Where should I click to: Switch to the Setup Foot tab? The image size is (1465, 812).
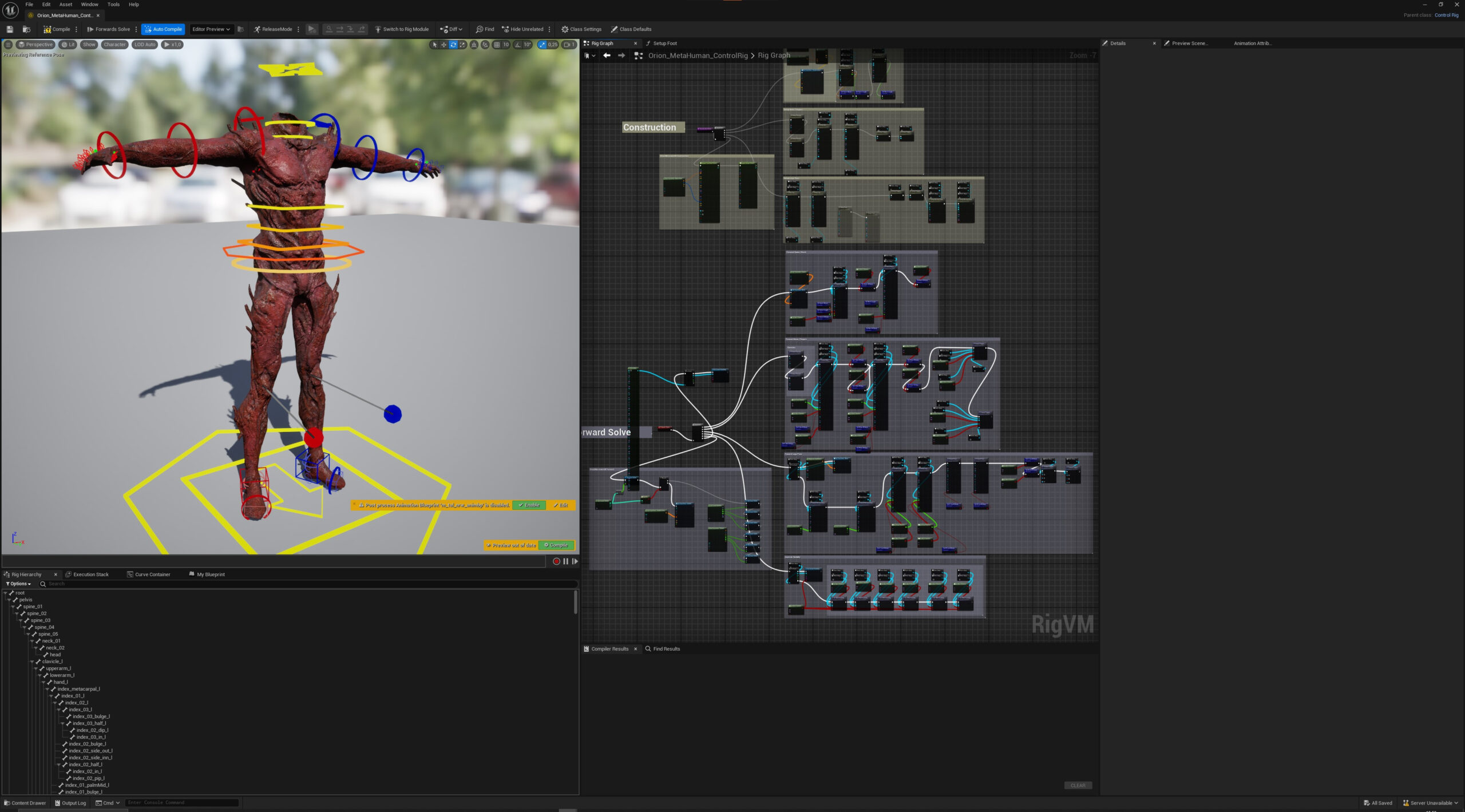tap(664, 43)
